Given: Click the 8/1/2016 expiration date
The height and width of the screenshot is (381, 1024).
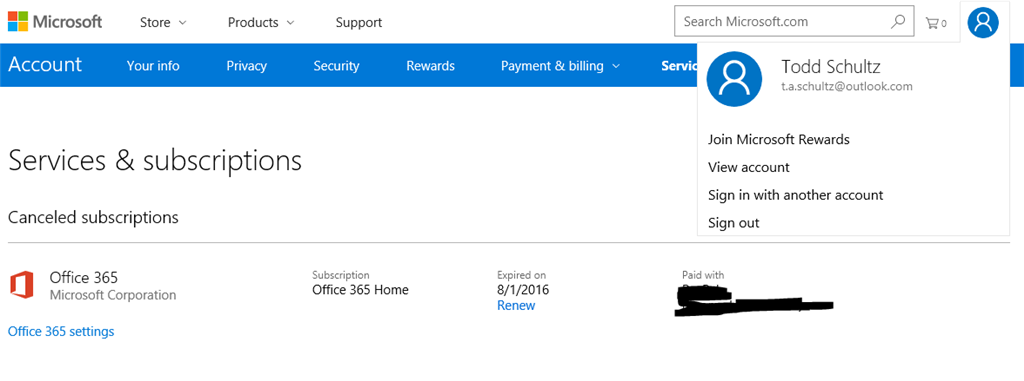Looking at the screenshot, I should (523, 290).
